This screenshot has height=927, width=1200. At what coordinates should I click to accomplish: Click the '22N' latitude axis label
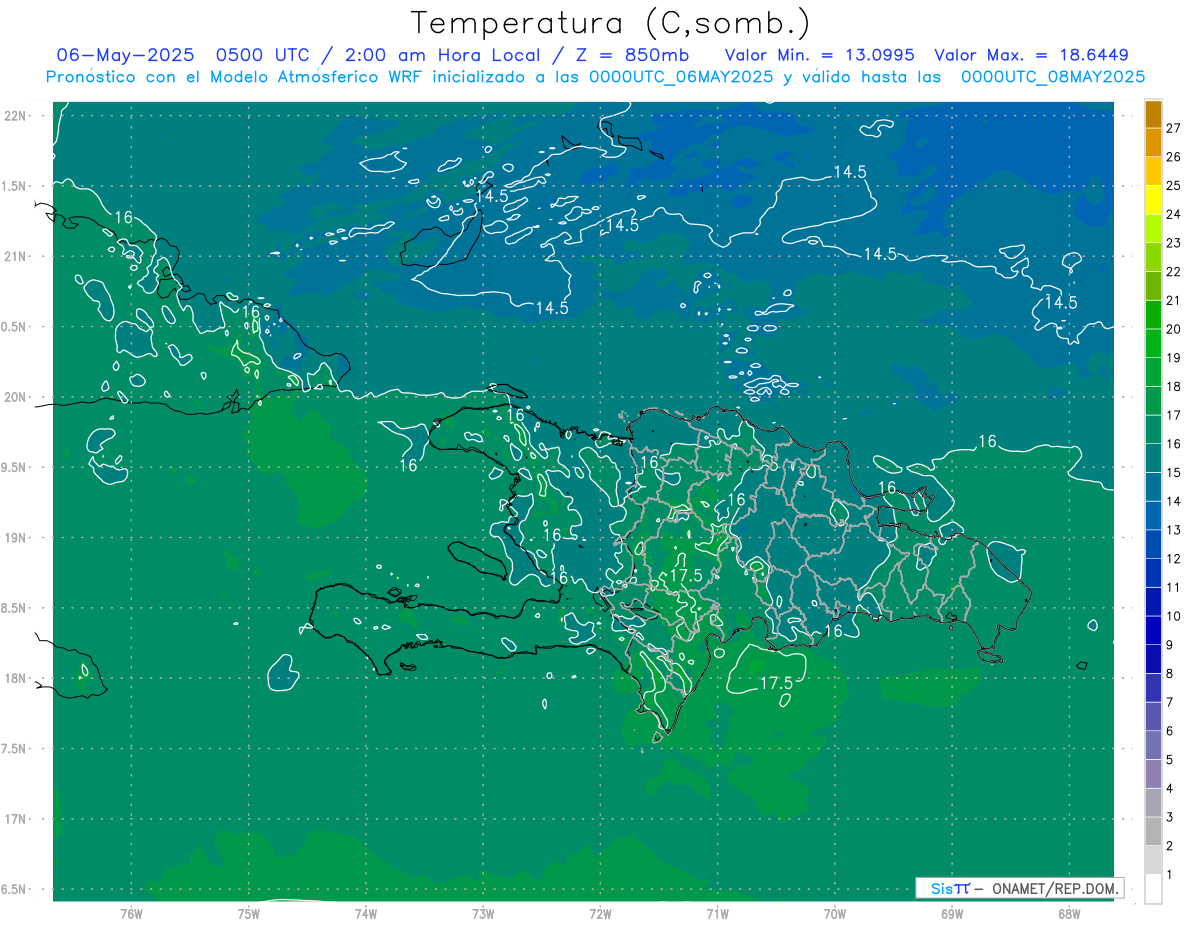(16, 115)
